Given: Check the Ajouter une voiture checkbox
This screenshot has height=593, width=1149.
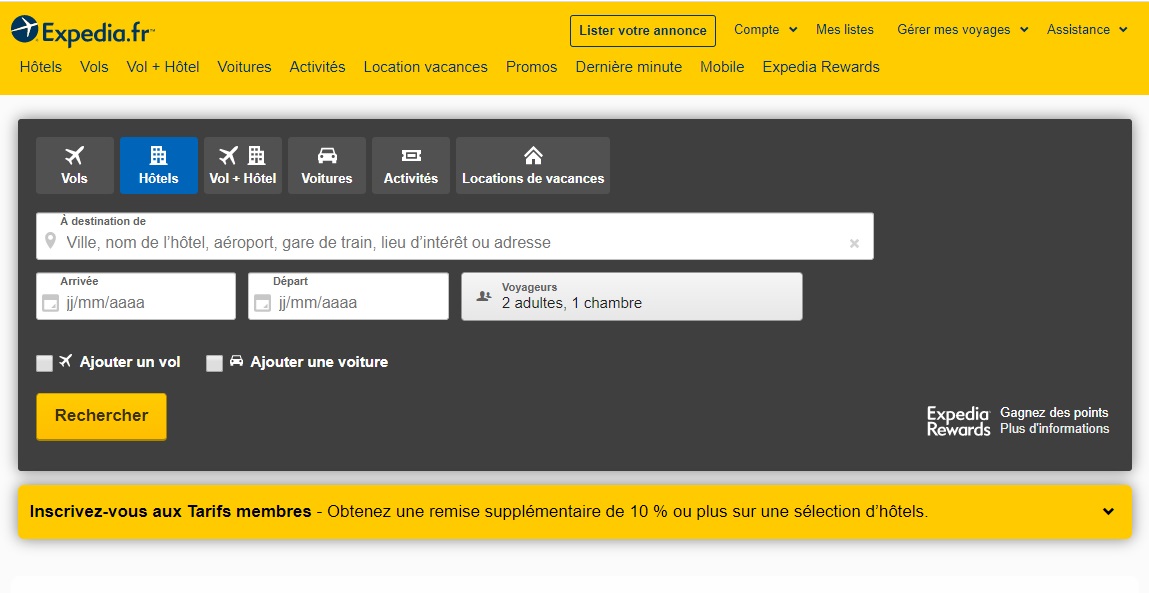Looking at the screenshot, I should point(214,363).
